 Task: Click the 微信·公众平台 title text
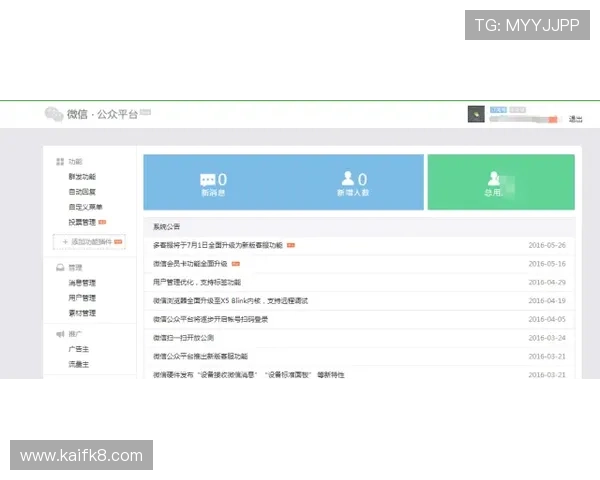102,114
